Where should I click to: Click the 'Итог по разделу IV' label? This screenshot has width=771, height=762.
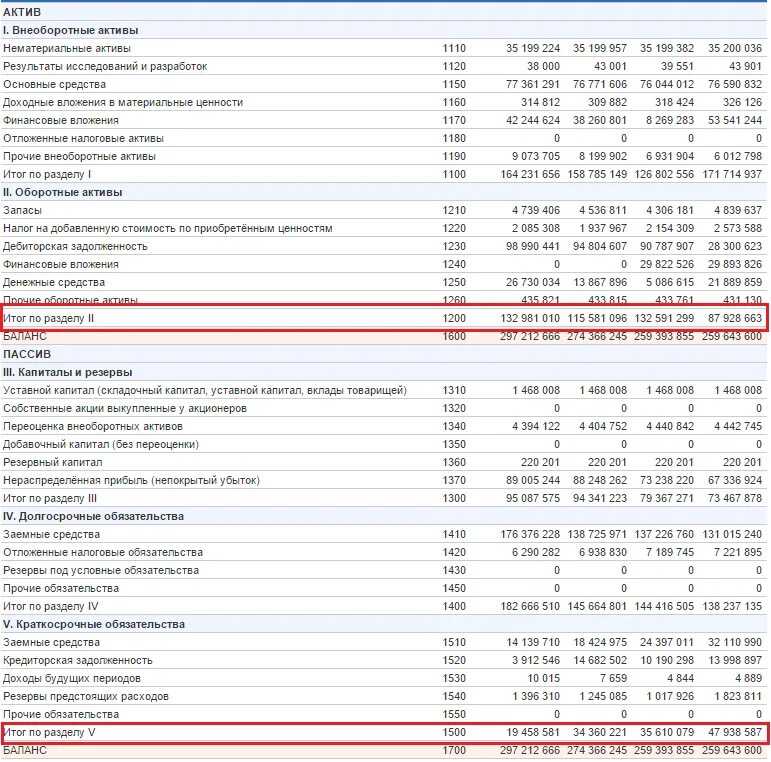pyautogui.click(x=51, y=606)
